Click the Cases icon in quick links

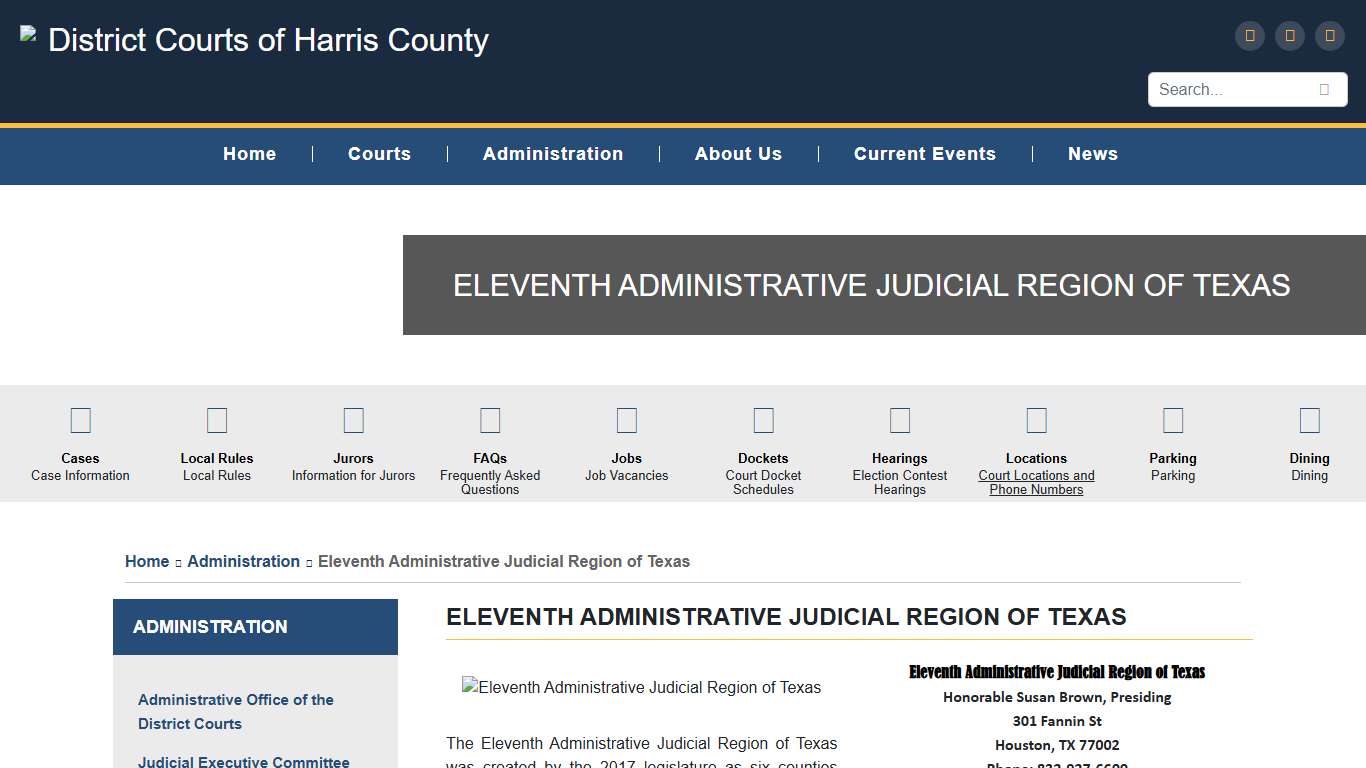point(80,420)
